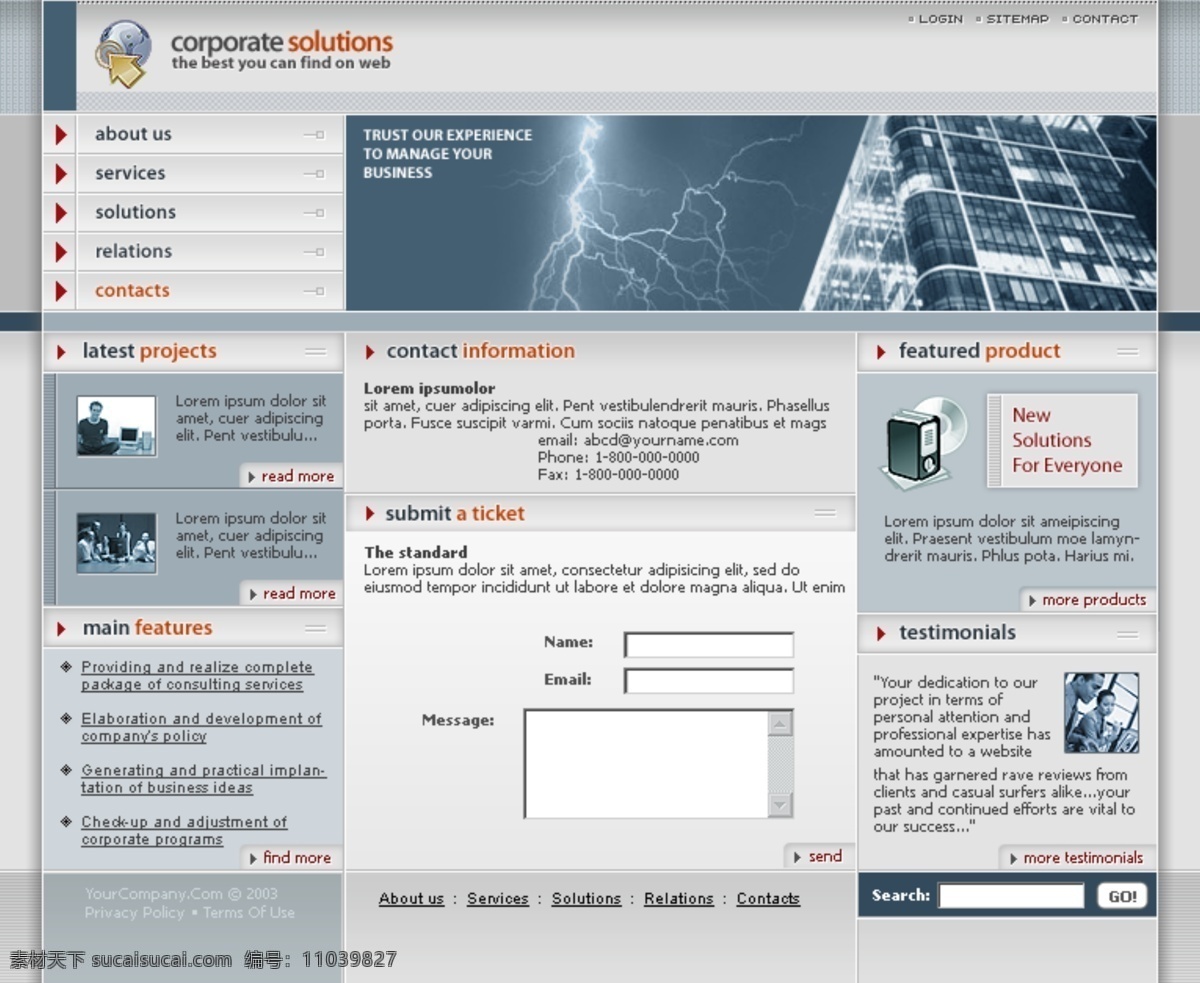The image size is (1200, 983).
Task: Open second project thumbnail of meeting group
Action: (117, 543)
